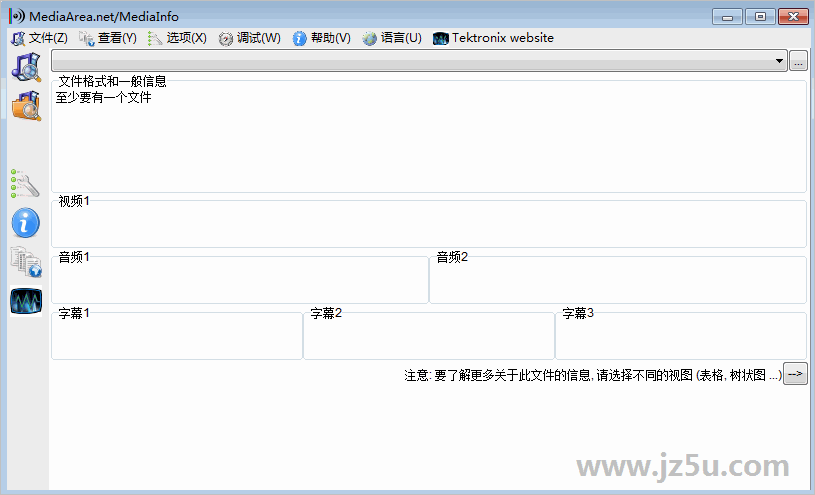
Task: Open the Tektronix website menu item
Action: pyautogui.click(x=493, y=38)
